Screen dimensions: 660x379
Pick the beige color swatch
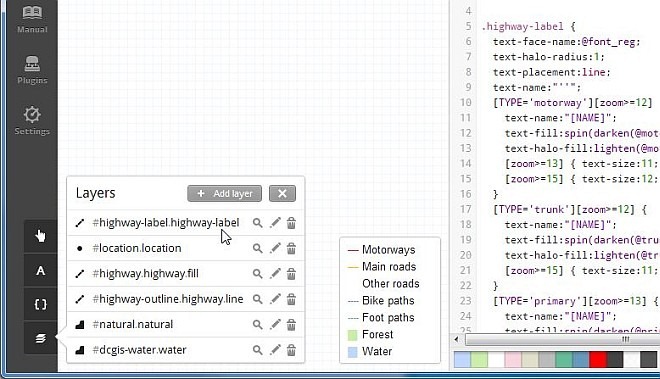530,360
